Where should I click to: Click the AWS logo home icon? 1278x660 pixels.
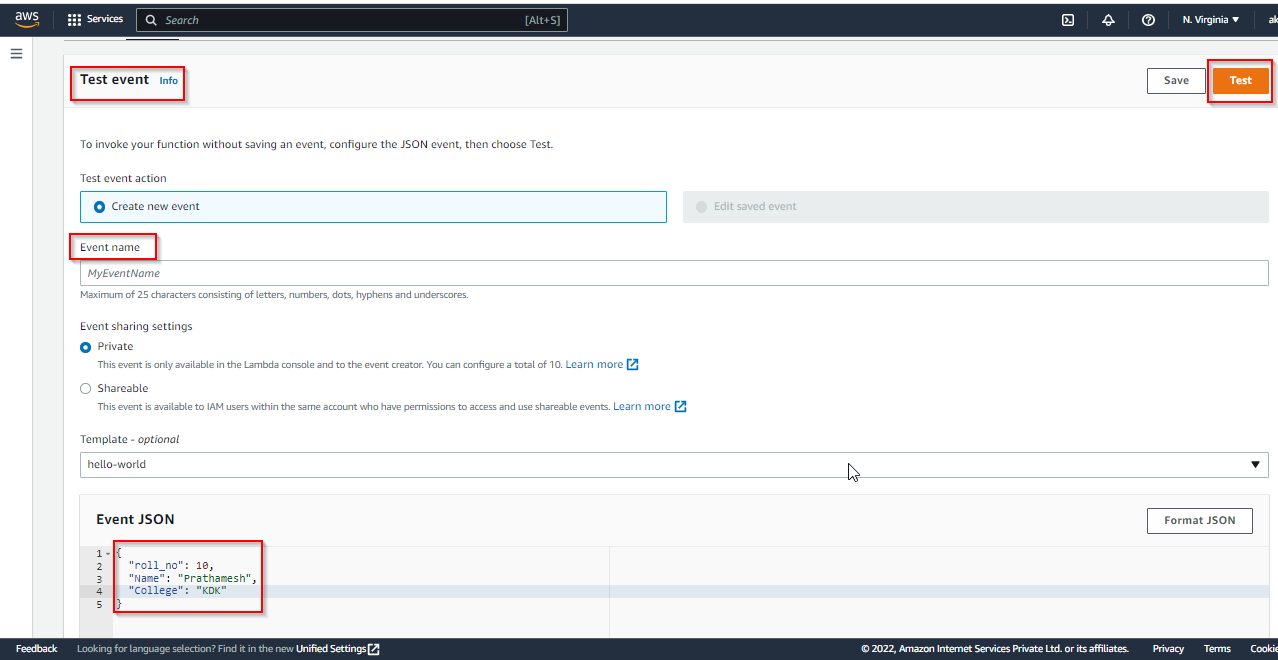[x=27, y=19]
